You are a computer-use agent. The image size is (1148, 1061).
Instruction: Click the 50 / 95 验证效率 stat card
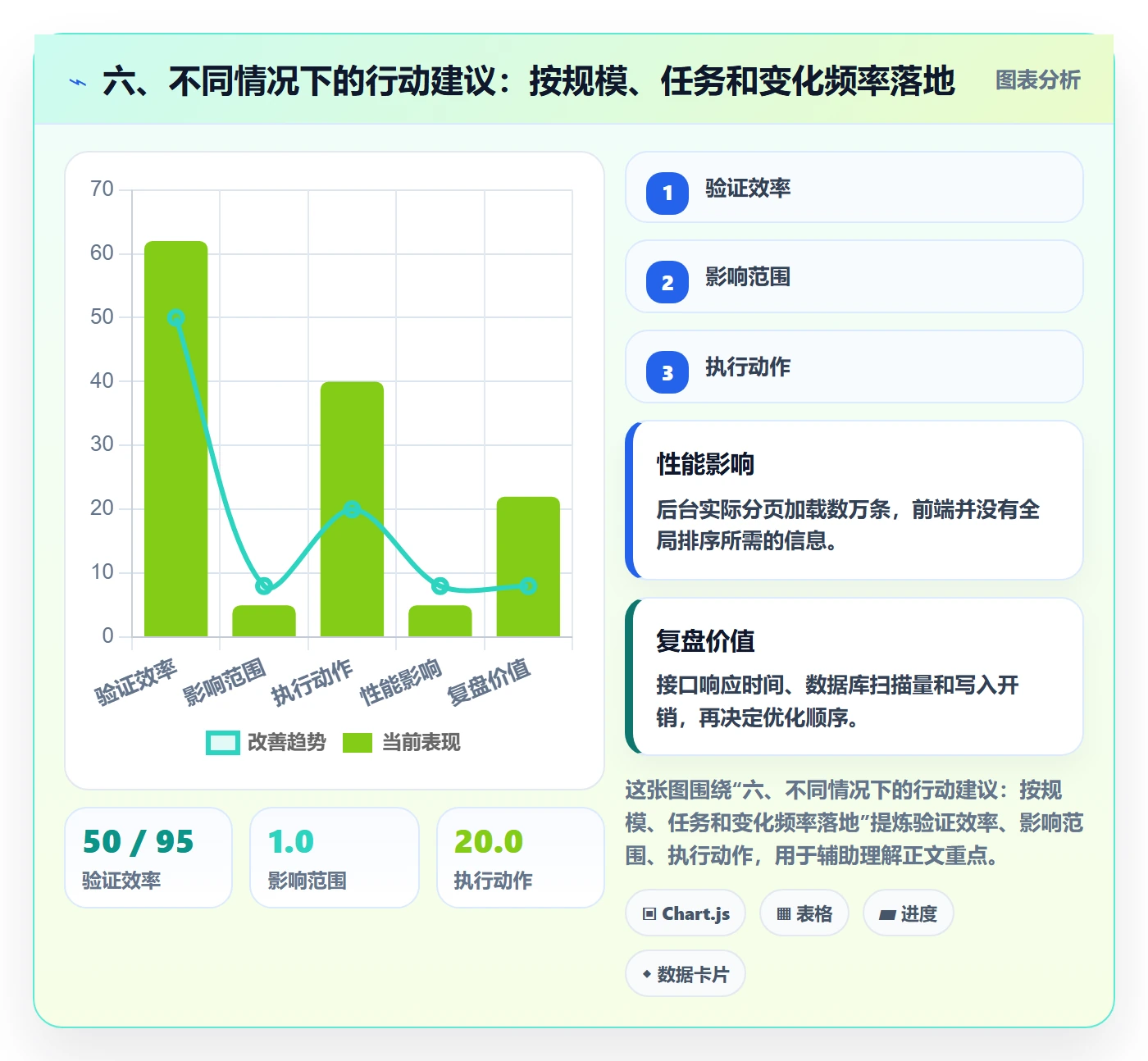148,858
